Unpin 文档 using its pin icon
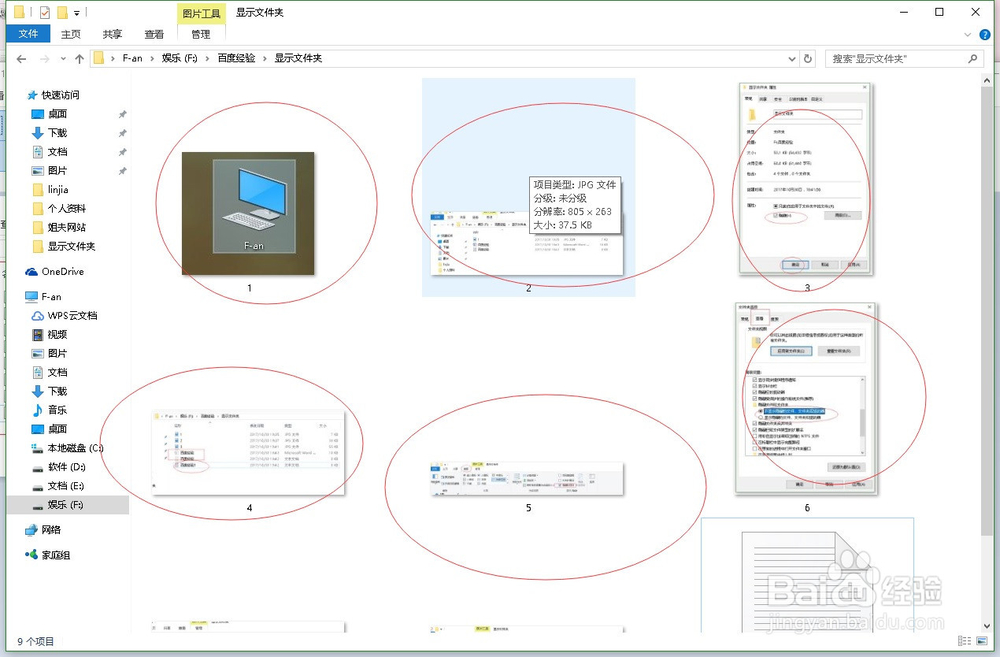This screenshot has height=657, width=1000. 122,152
